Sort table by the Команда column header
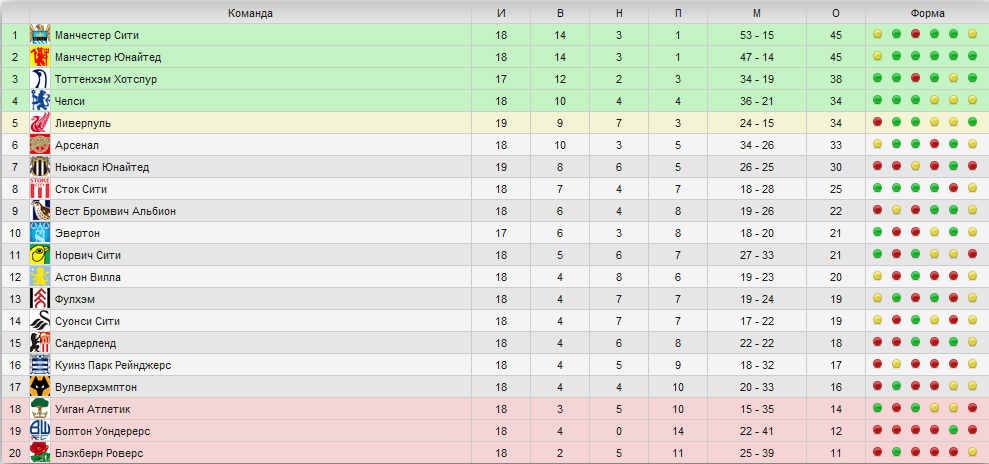 click(250, 13)
